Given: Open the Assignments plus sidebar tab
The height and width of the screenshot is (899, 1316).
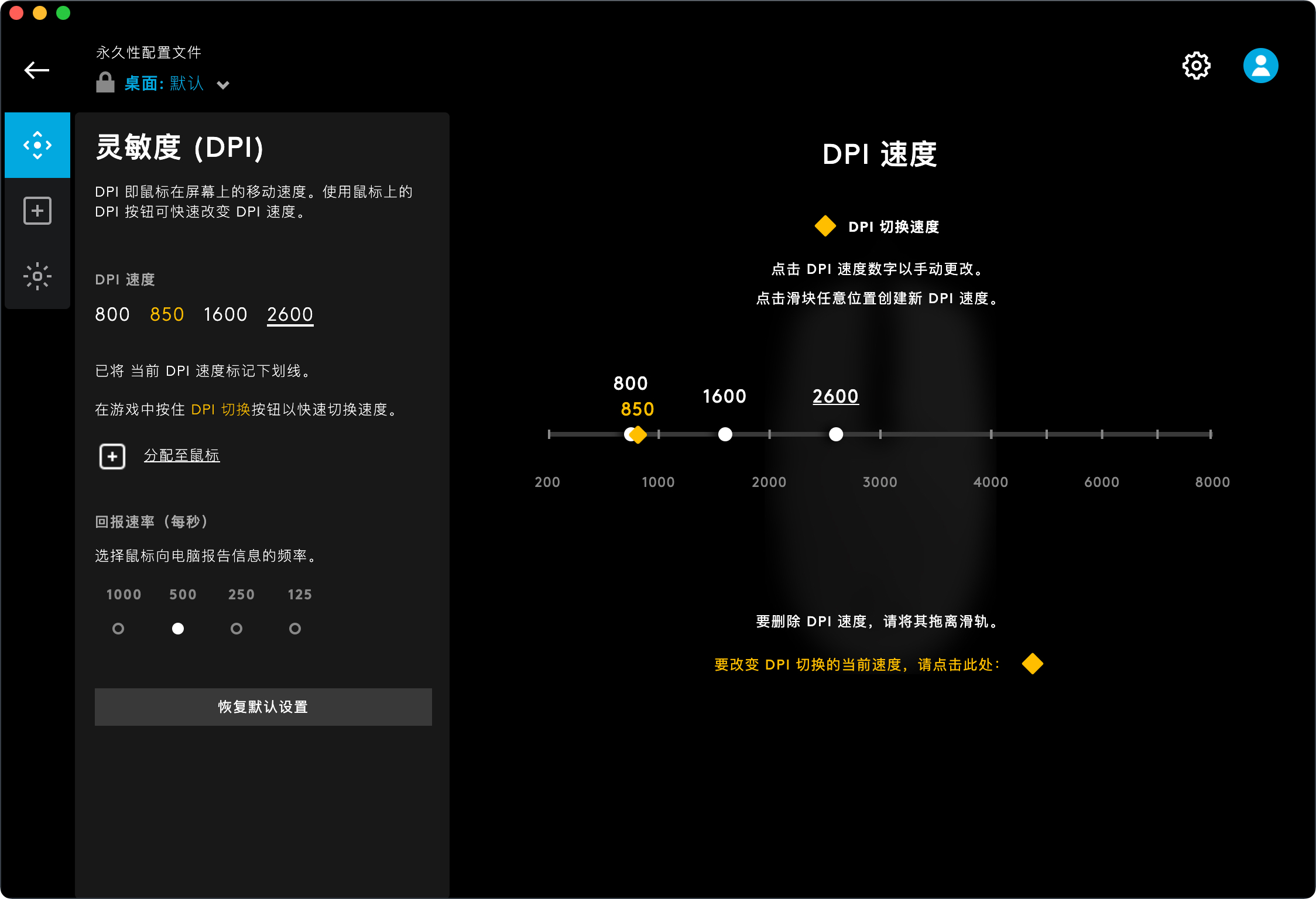Looking at the screenshot, I should (x=37, y=211).
